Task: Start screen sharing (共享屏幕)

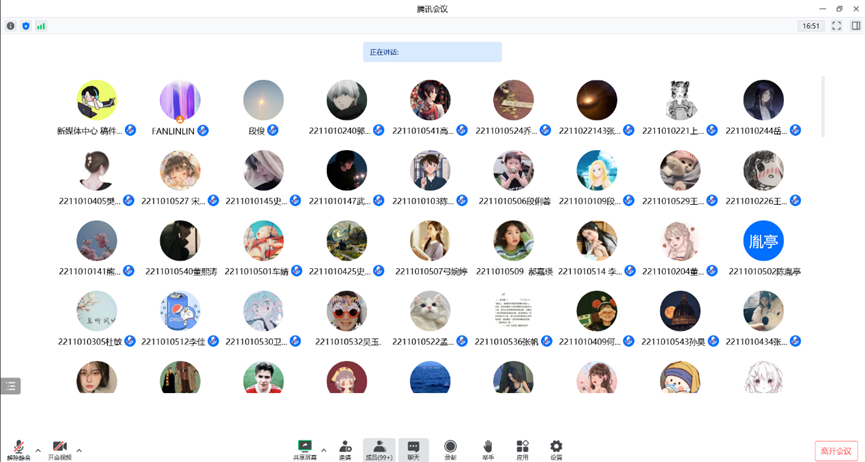Action: tap(305, 449)
